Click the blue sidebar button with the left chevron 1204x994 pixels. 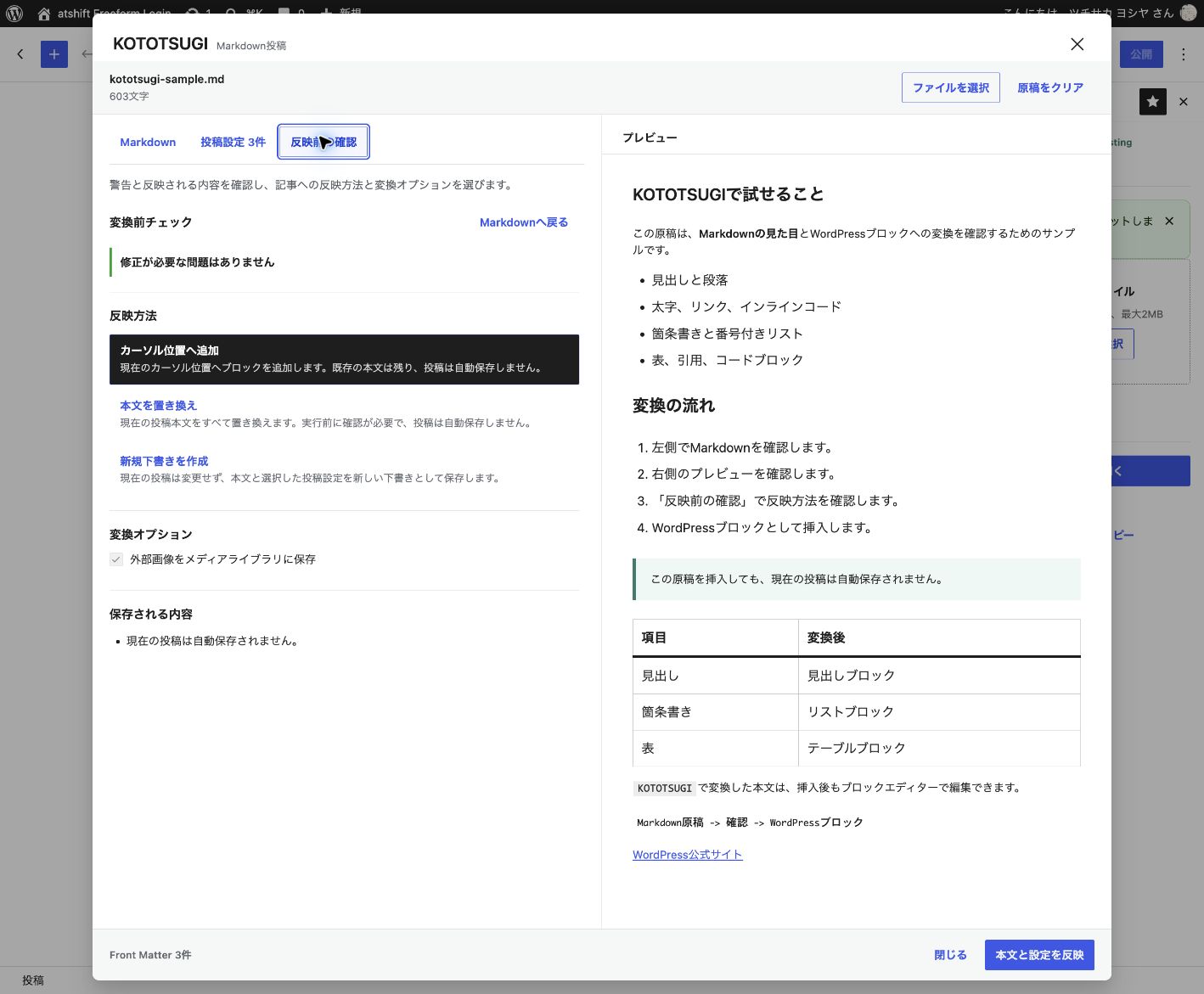pos(1151,471)
